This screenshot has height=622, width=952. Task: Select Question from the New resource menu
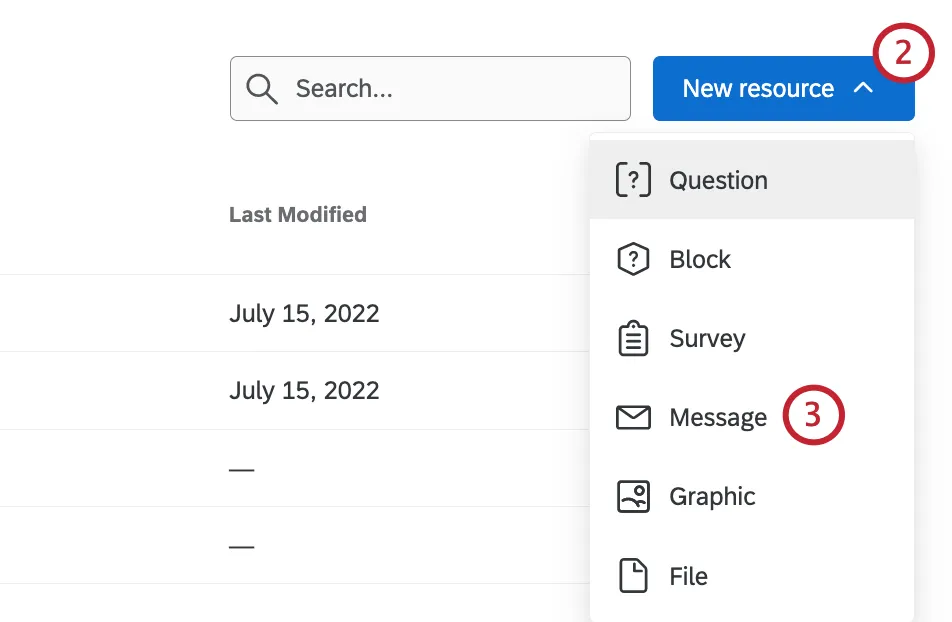[717, 180]
